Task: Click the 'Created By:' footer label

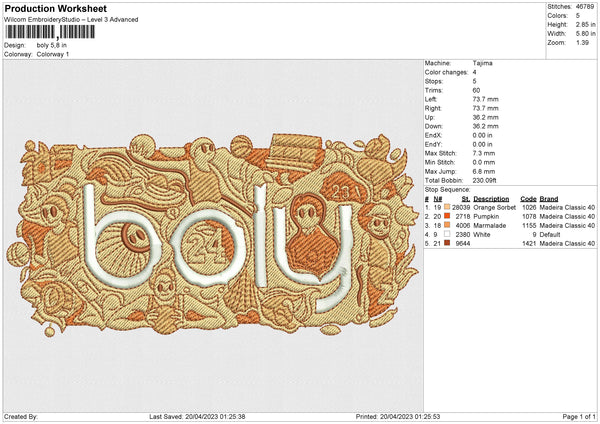Action: pos(21,416)
